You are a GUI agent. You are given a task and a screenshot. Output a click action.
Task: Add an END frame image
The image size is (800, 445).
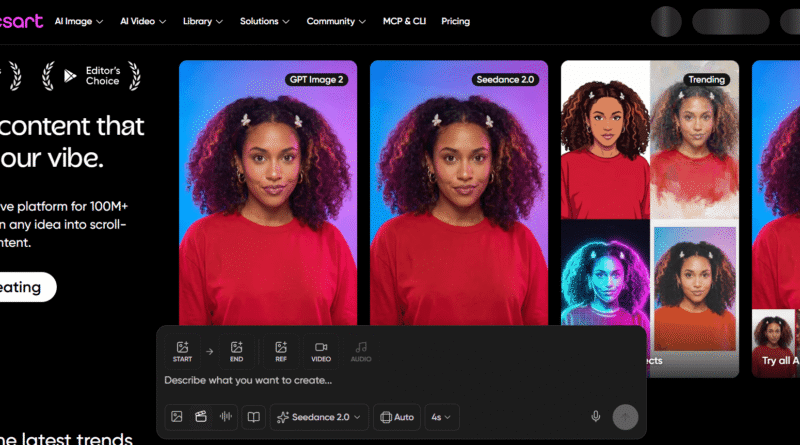[x=236, y=351]
